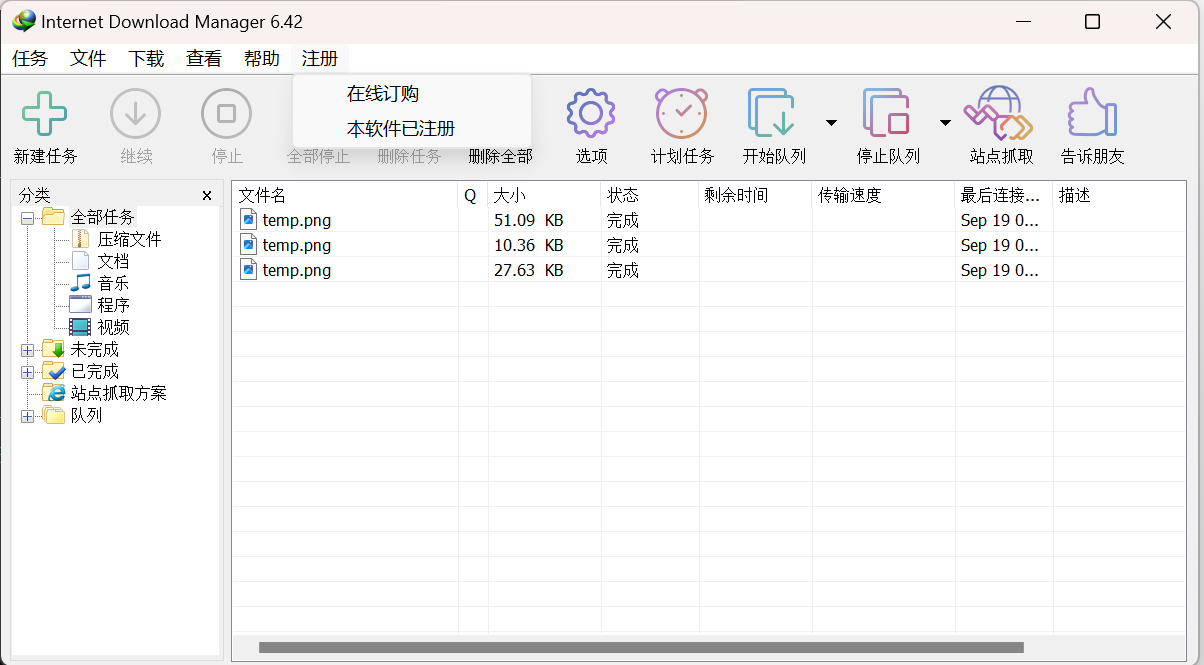
Task: Click the 音乐 note icon
Action: [80, 283]
